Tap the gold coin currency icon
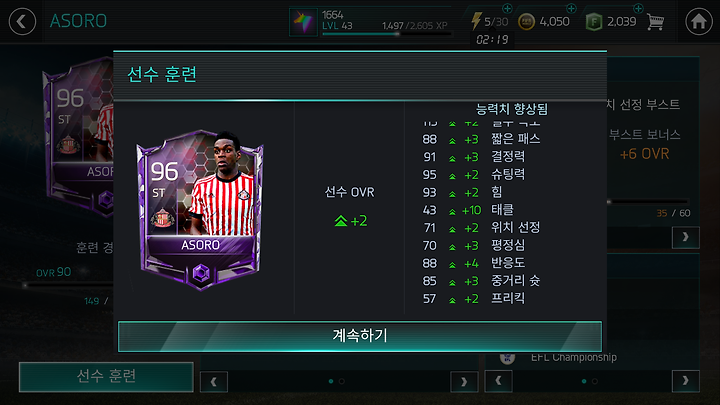Screen dimensions: 720x405 coord(526,22)
